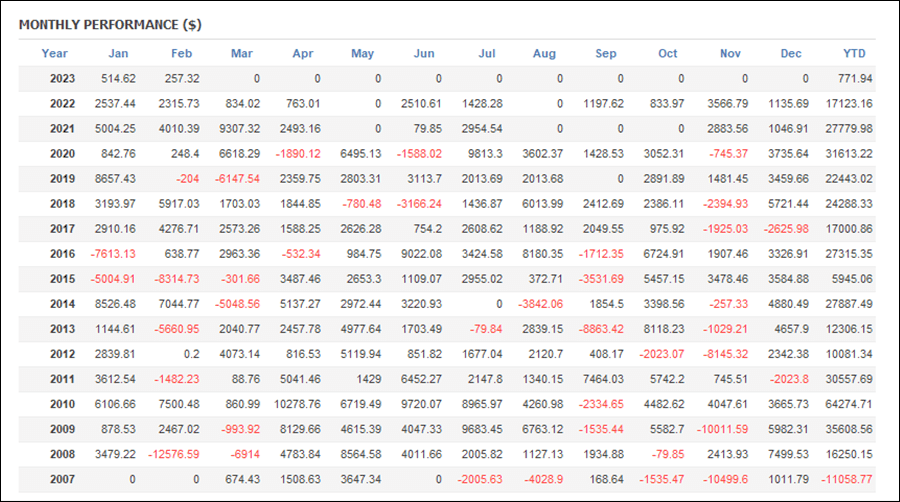
Task: Select the Dec column header
Action: (790, 53)
